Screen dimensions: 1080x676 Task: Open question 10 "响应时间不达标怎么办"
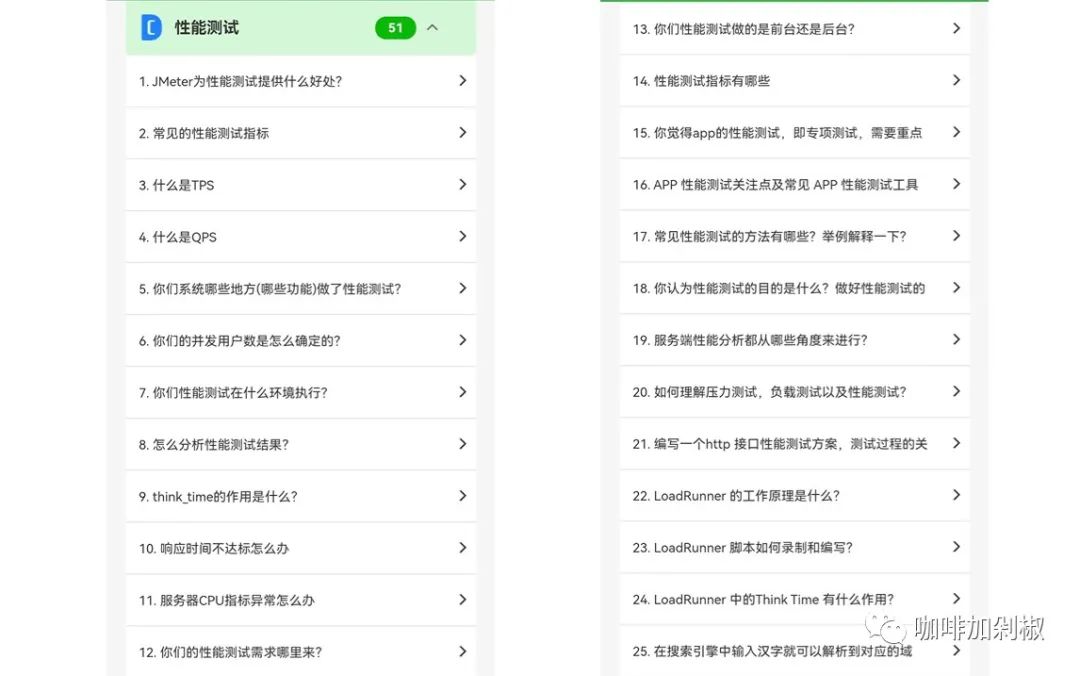[301, 549]
